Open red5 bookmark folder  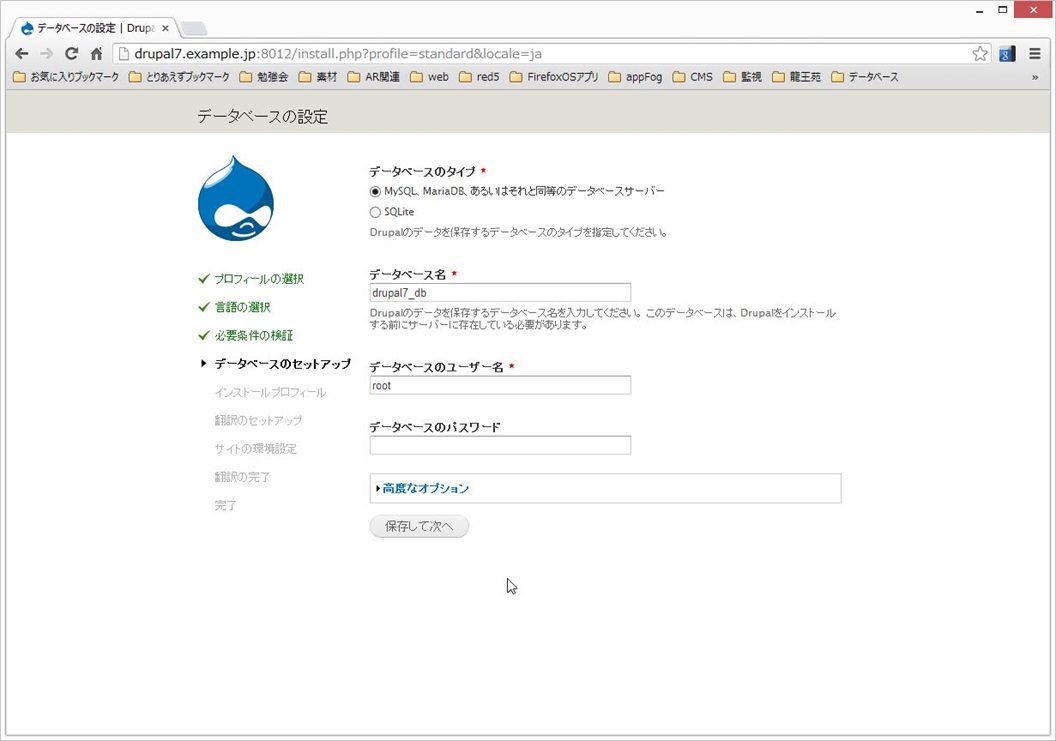[x=480, y=77]
